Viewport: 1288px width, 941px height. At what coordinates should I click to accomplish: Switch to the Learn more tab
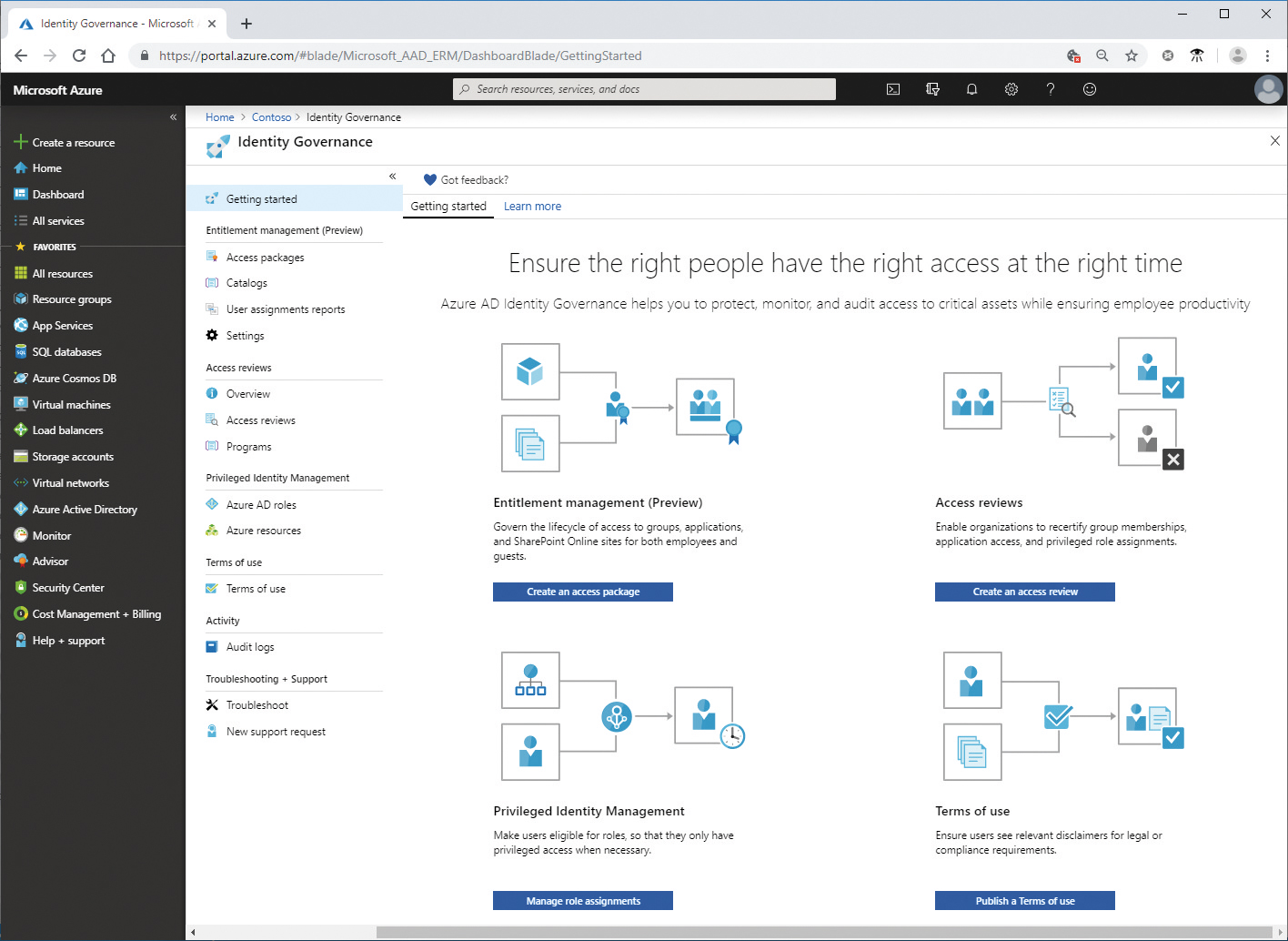pos(532,207)
